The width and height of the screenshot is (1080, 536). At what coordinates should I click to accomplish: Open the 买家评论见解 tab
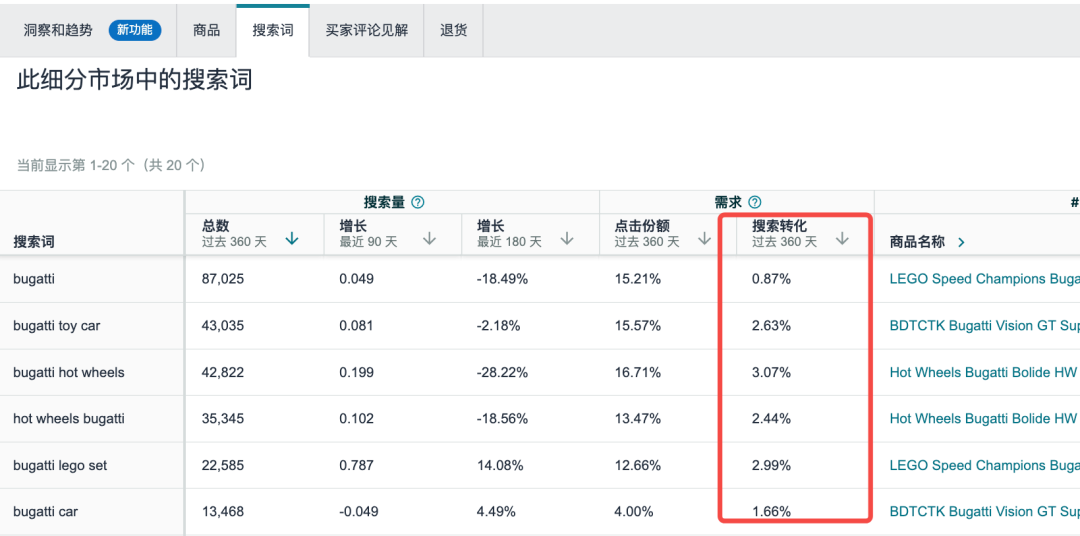(x=366, y=30)
